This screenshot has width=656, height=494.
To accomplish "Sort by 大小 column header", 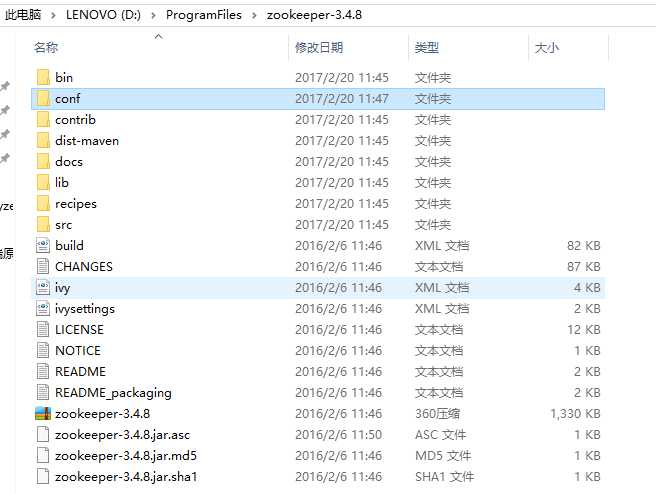I will point(546,47).
